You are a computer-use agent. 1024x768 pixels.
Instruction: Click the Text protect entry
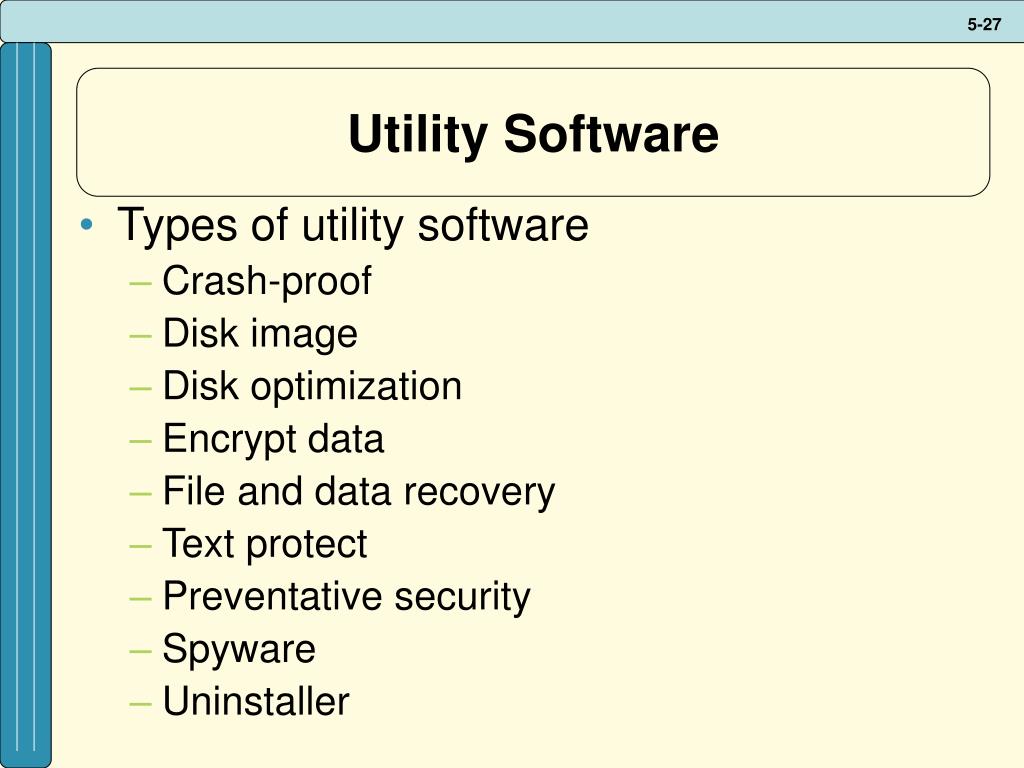(264, 544)
